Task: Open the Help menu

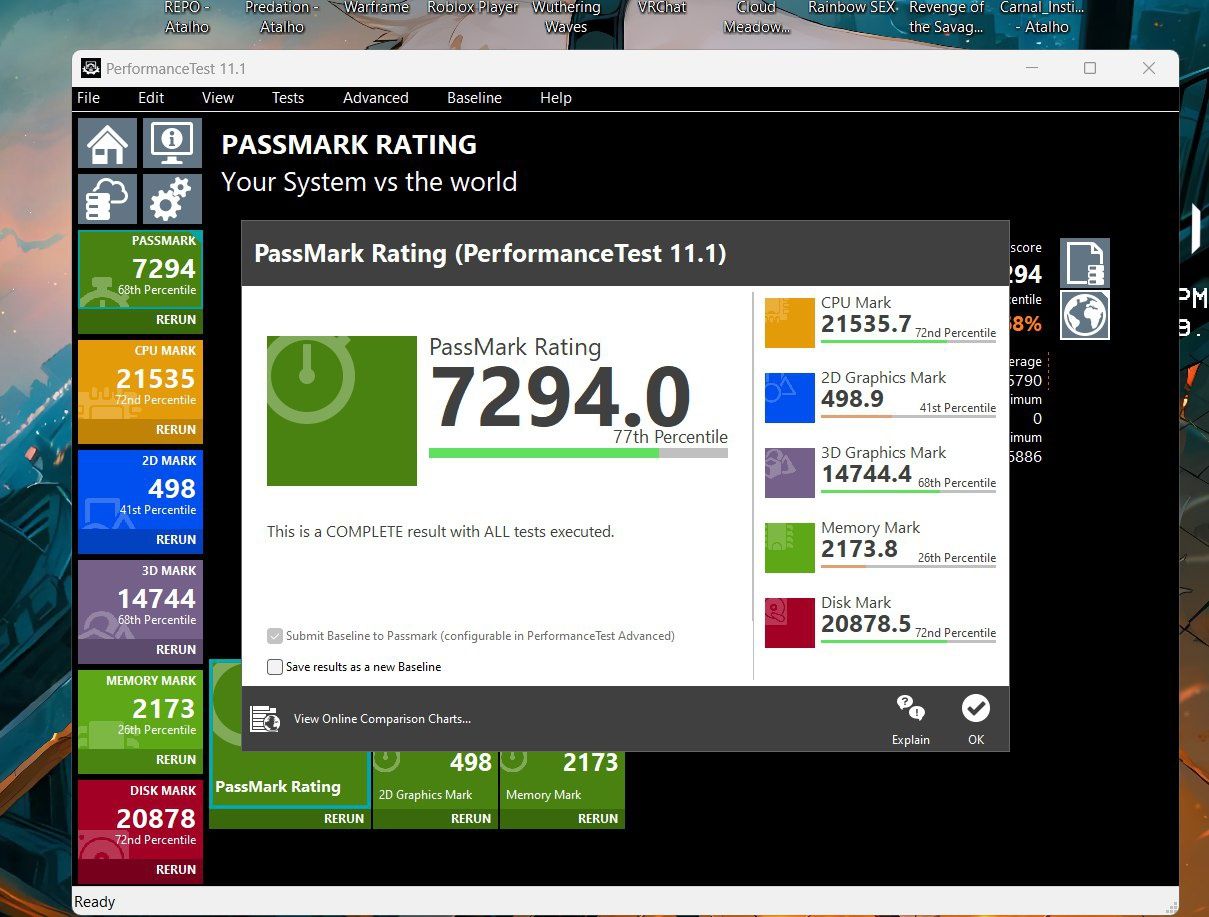Action: (x=556, y=98)
